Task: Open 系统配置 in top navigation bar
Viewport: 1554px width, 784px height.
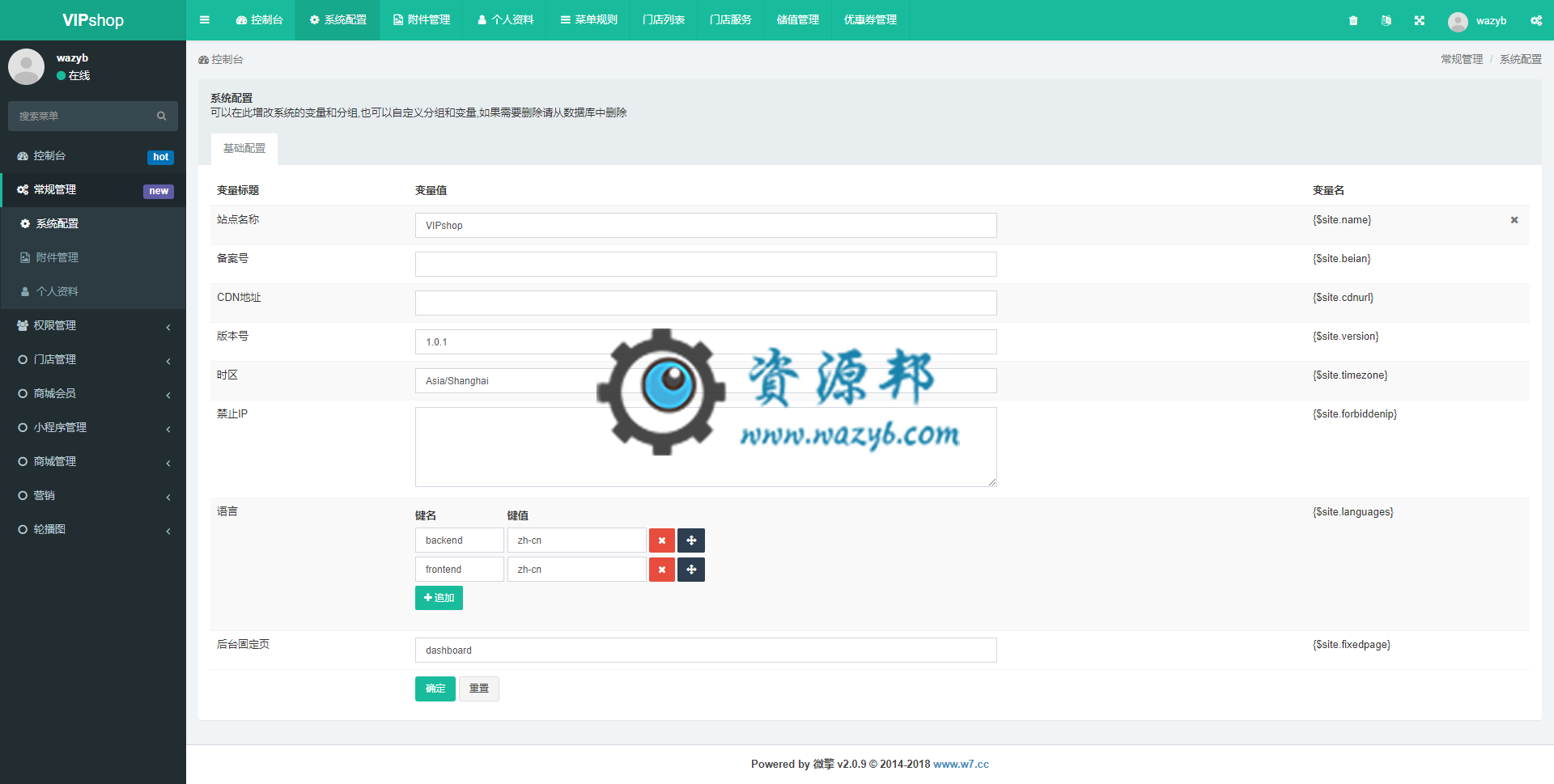Action: (x=338, y=20)
